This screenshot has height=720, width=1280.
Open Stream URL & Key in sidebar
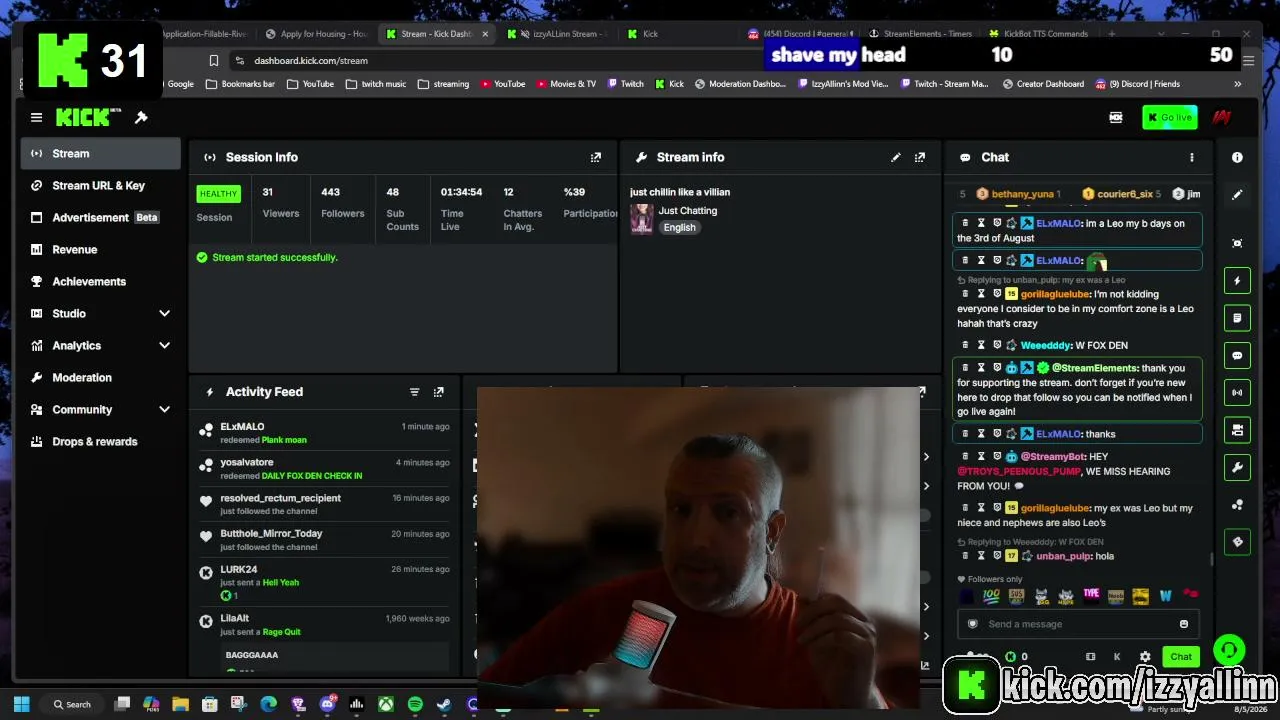pos(100,185)
